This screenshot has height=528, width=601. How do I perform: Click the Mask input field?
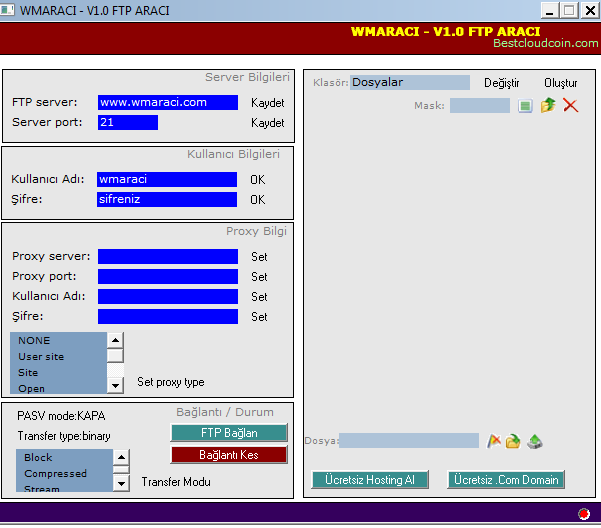tap(480, 105)
